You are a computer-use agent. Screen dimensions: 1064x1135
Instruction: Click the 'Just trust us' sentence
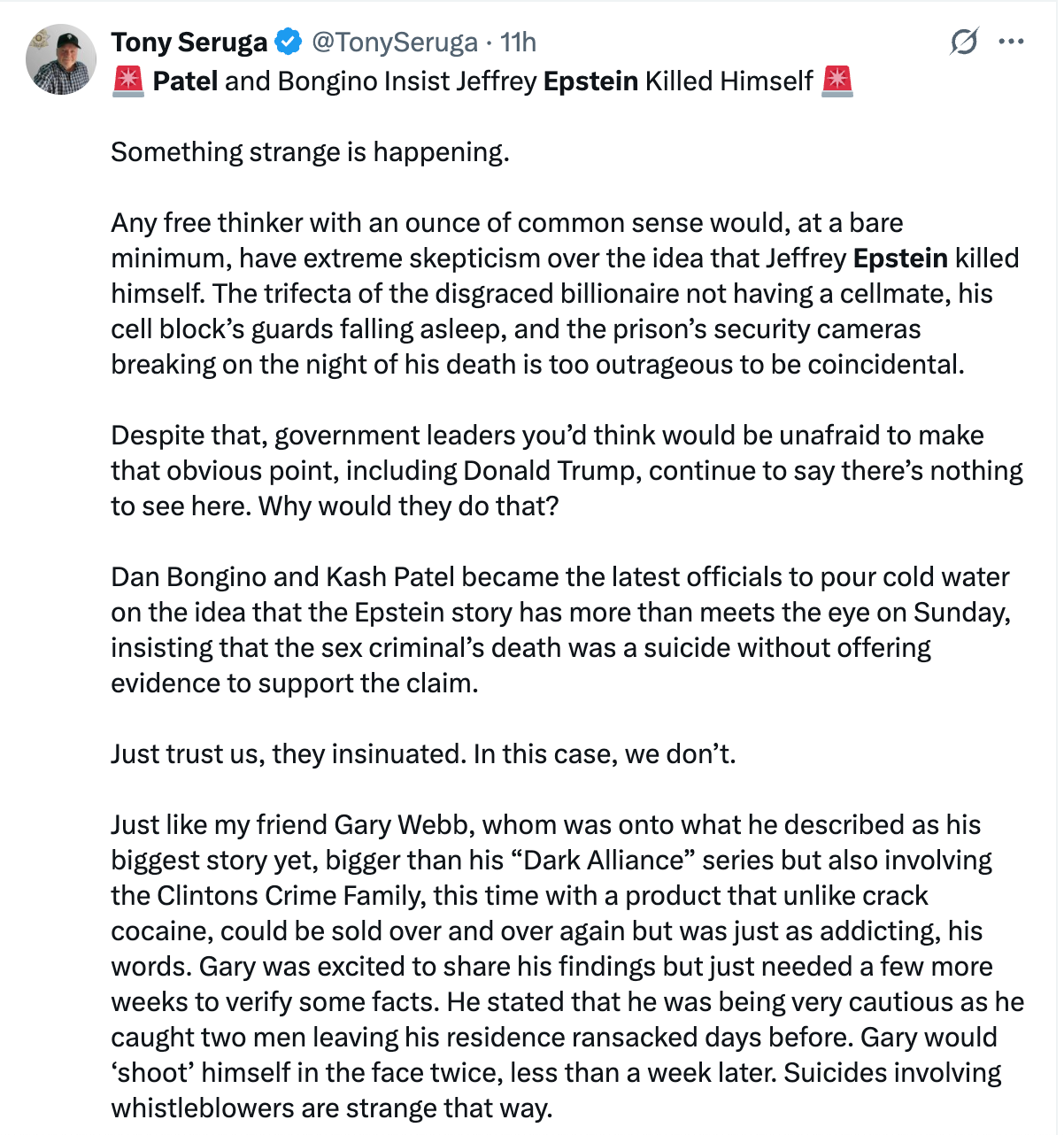(x=423, y=754)
